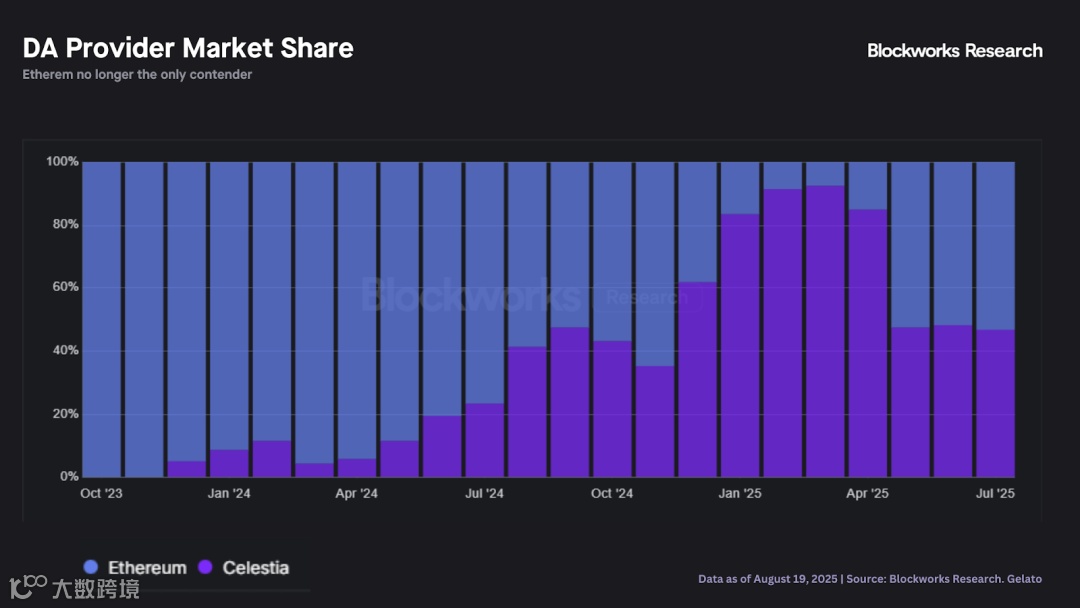Image resolution: width=1080 pixels, height=608 pixels.
Task: Click the Celestia segment of the Jul '25 bar
Action: (x=995, y=403)
